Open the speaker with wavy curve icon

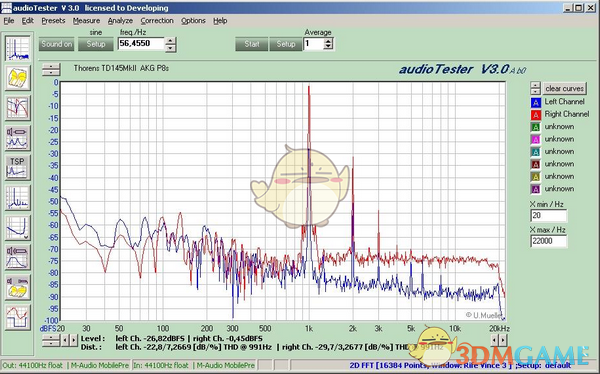(18, 138)
